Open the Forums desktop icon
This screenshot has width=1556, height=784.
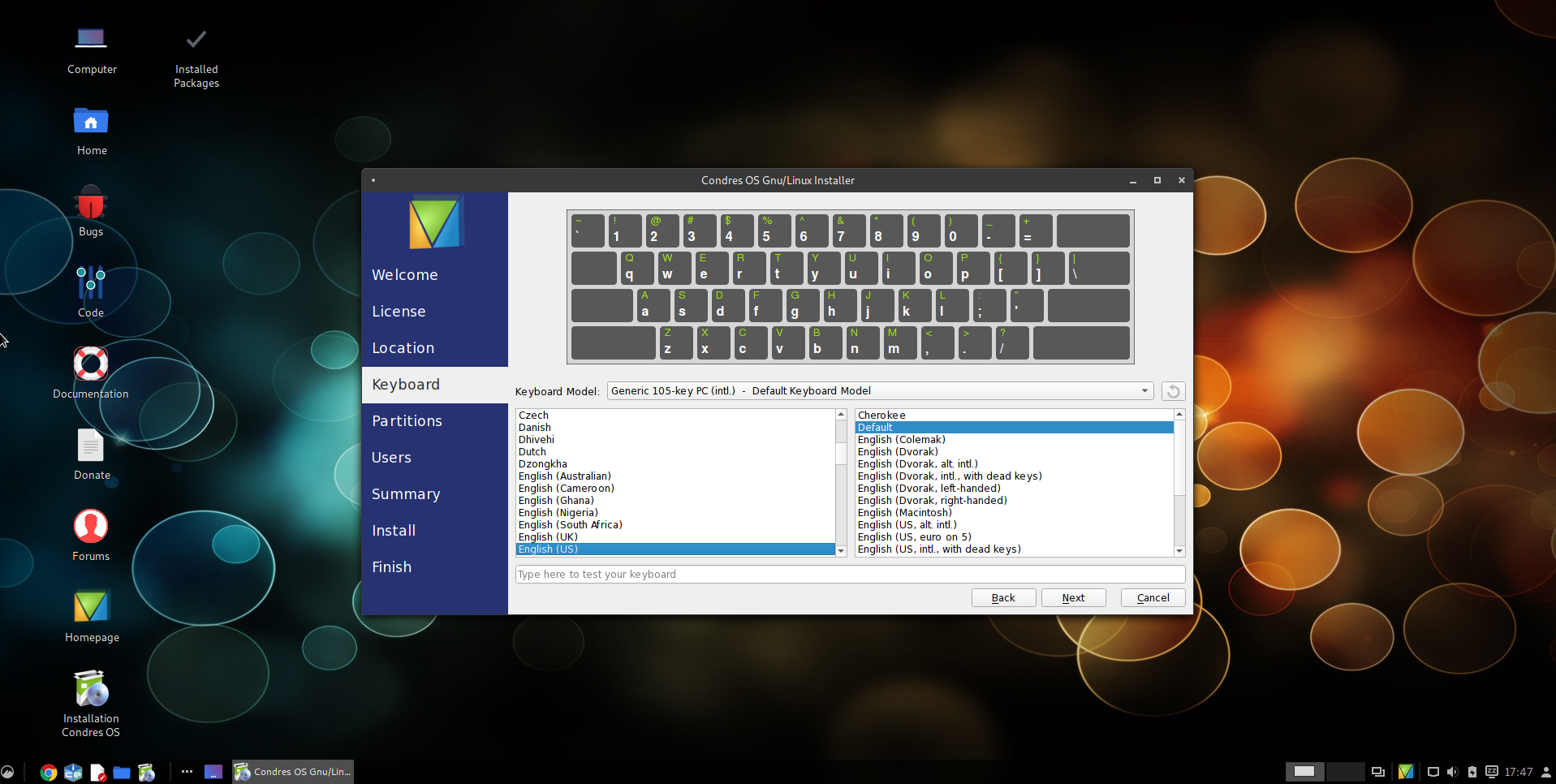pos(91,528)
